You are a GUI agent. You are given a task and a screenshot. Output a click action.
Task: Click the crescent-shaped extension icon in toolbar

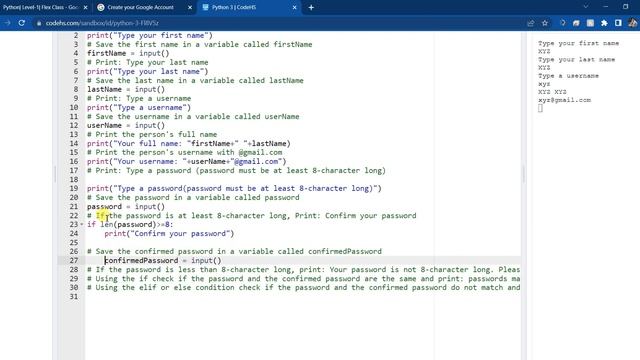click(562, 23)
